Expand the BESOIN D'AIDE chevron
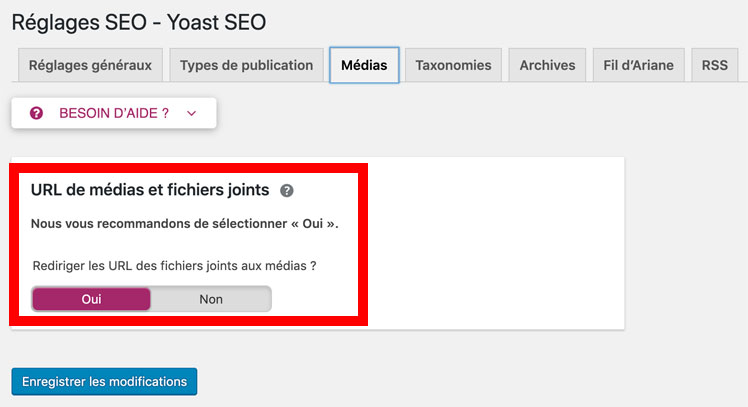This screenshot has width=748, height=407. click(191, 114)
